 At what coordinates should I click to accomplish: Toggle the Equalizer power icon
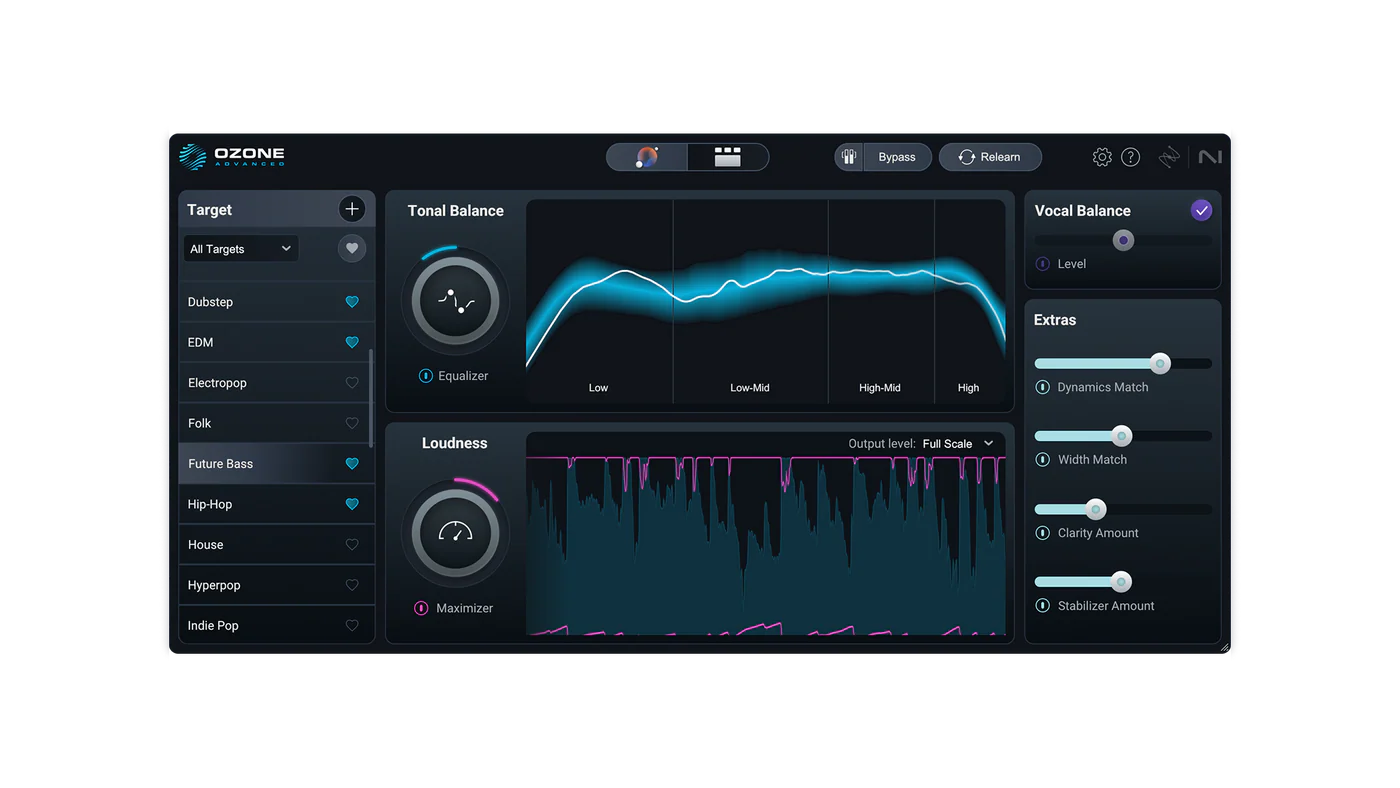pyautogui.click(x=425, y=376)
